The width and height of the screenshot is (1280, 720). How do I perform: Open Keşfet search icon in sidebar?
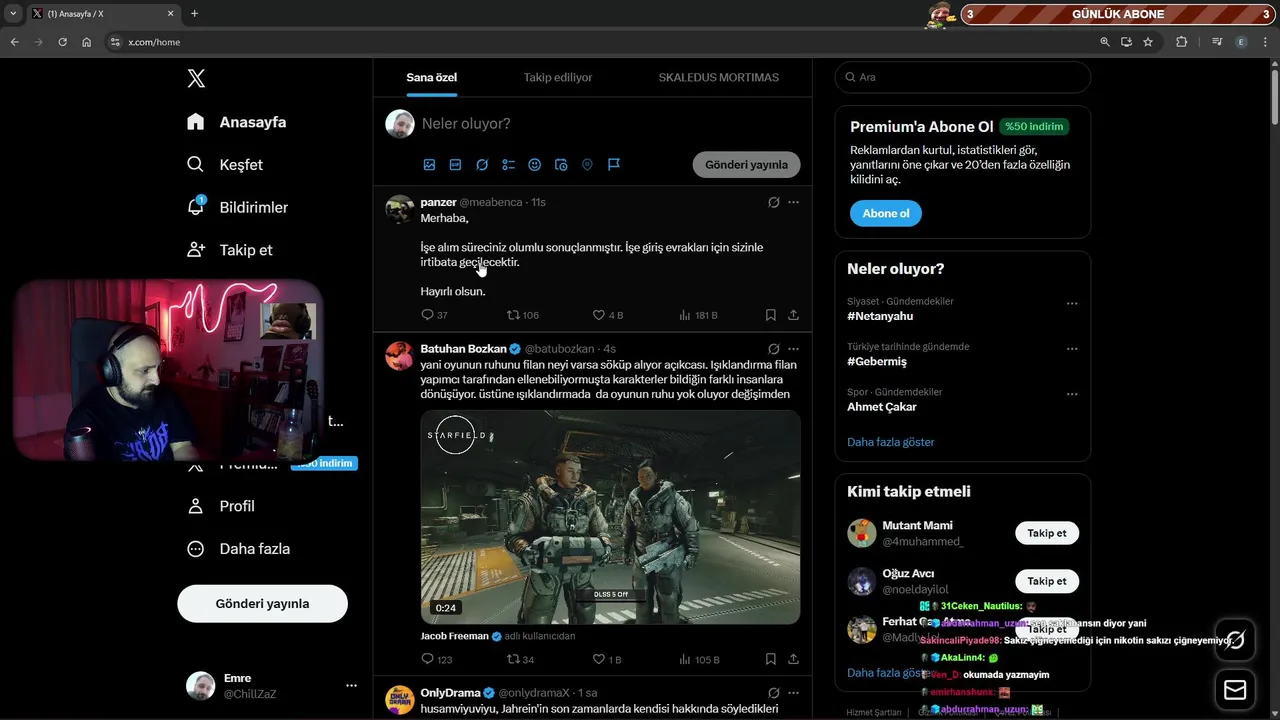[196, 164]
